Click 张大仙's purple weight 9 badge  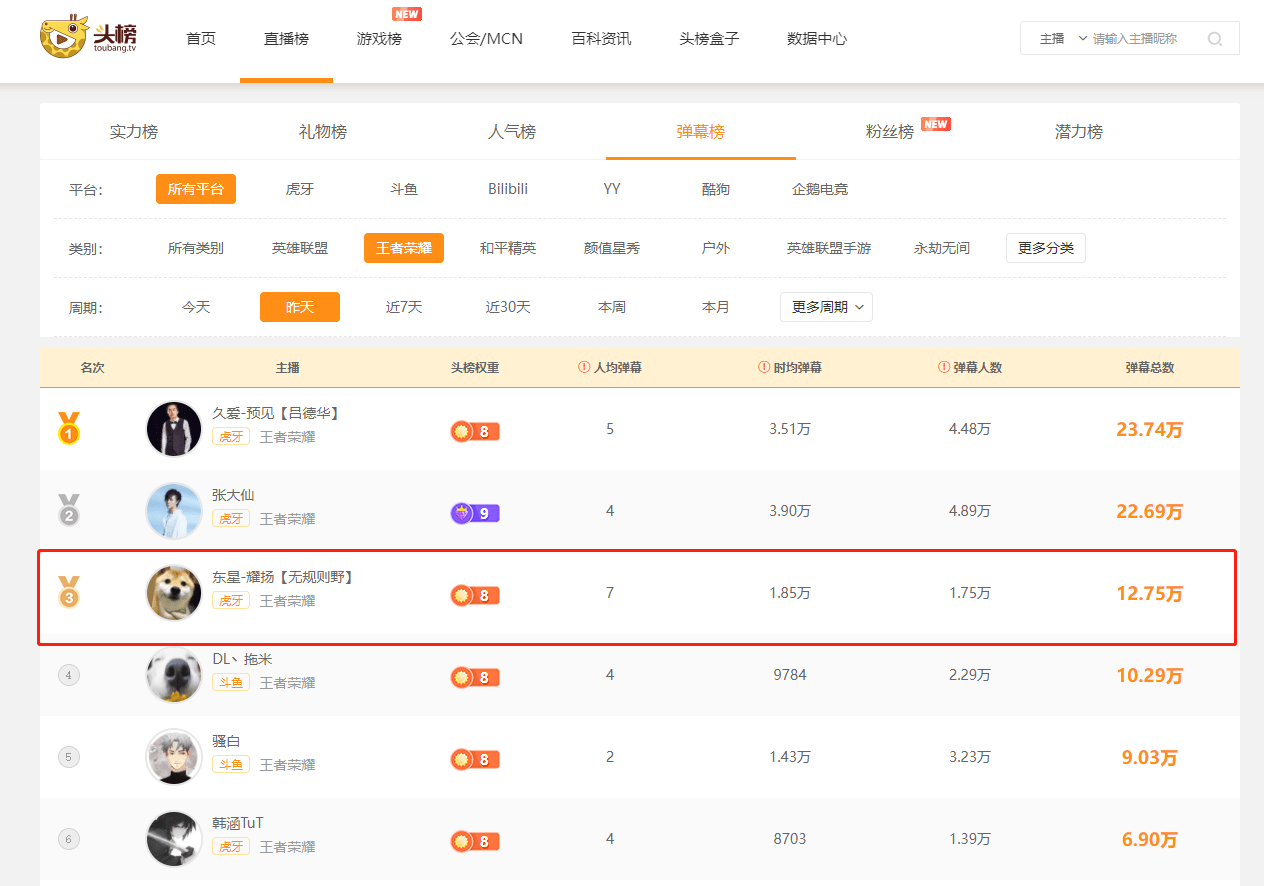(475, 514)
